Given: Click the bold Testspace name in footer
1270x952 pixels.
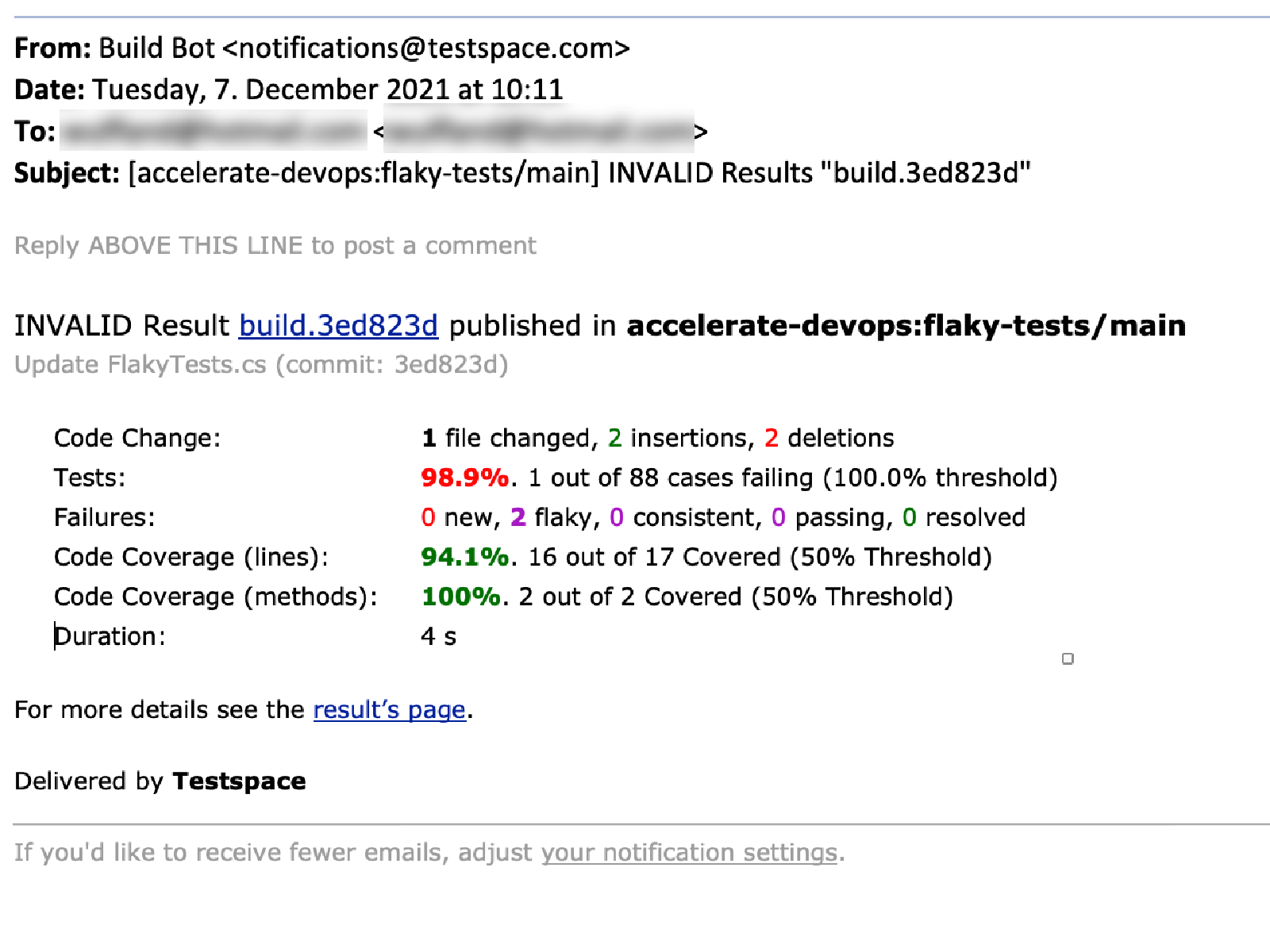Looking at the screenshot, I should click(239, 781).
